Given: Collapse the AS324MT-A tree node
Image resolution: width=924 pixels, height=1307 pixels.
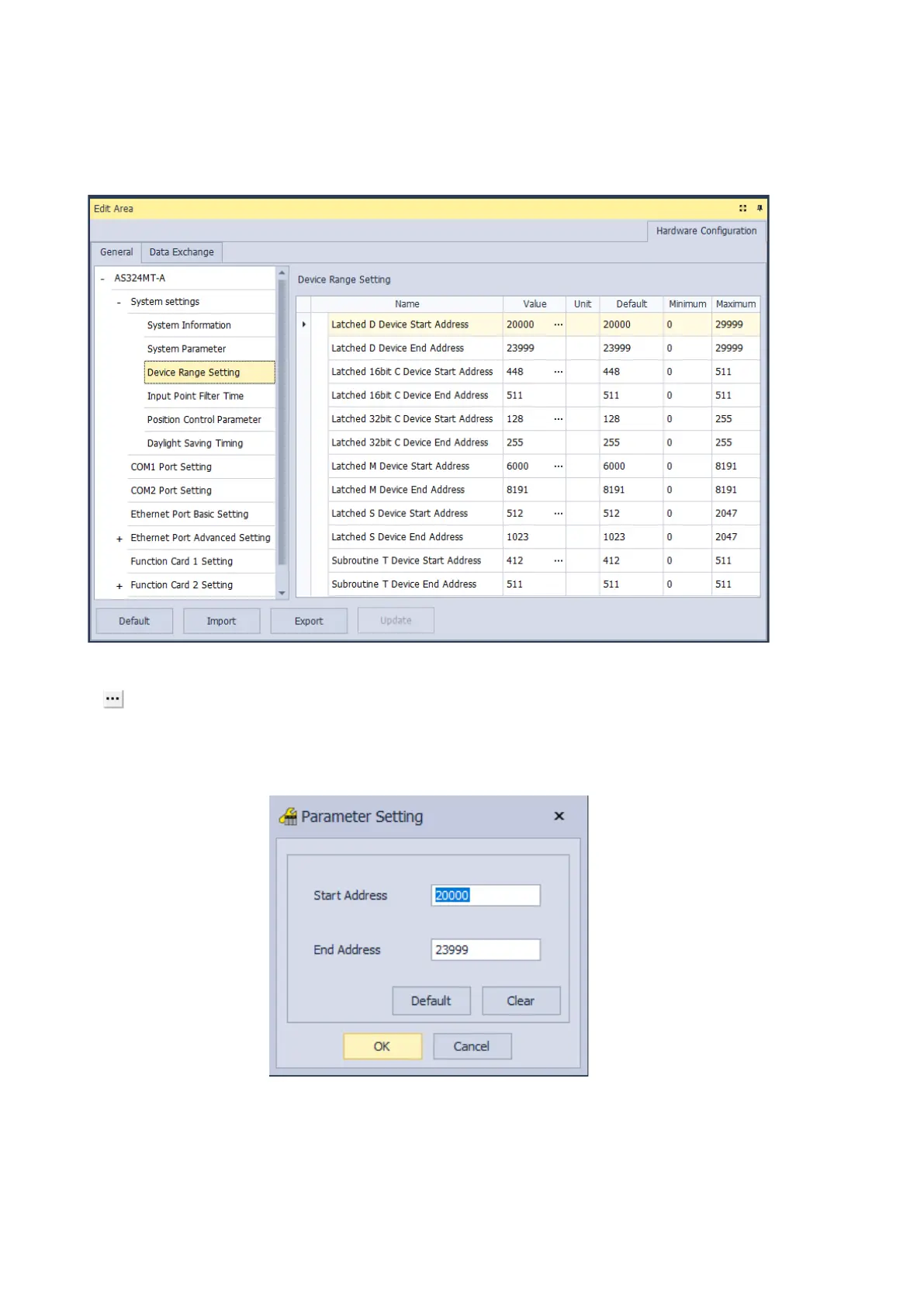Looking at the screenshot, I should [102, 279].
